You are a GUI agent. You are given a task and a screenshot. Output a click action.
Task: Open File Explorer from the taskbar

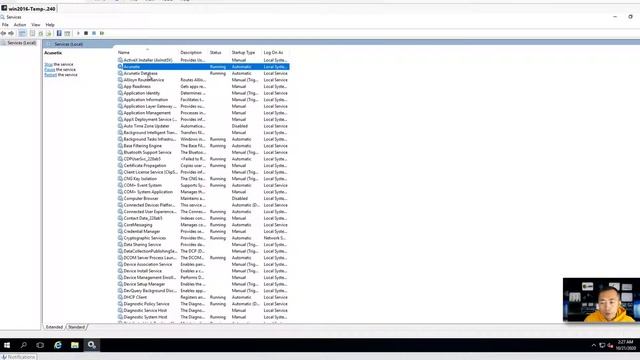coord(75,345)
